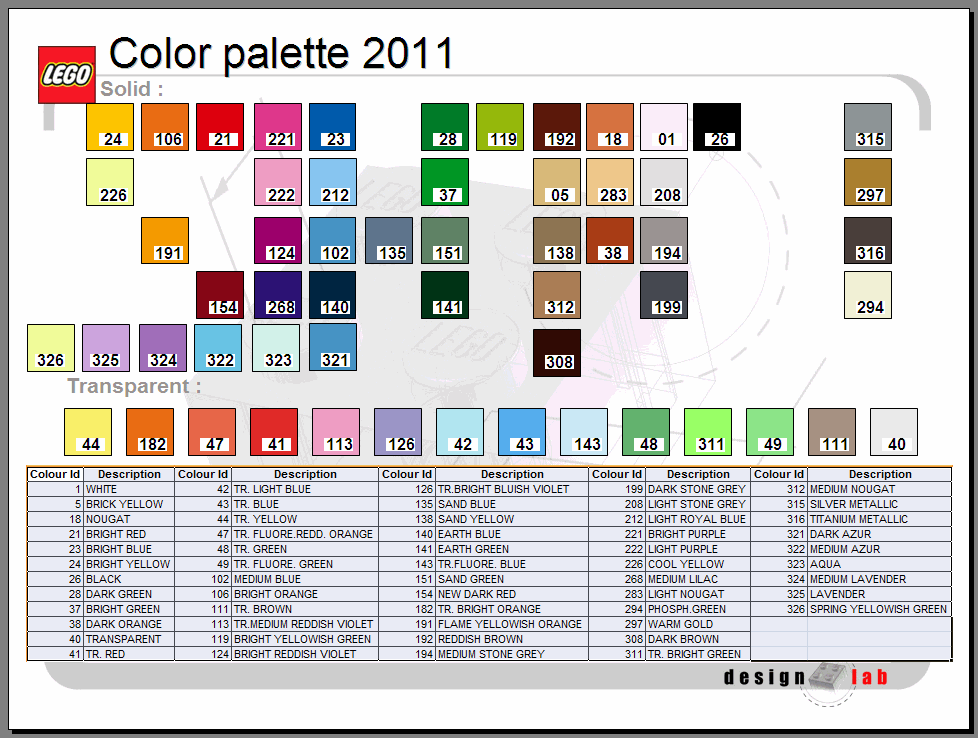
Task: Click the LEGO logo
Action: click(67, 75)
